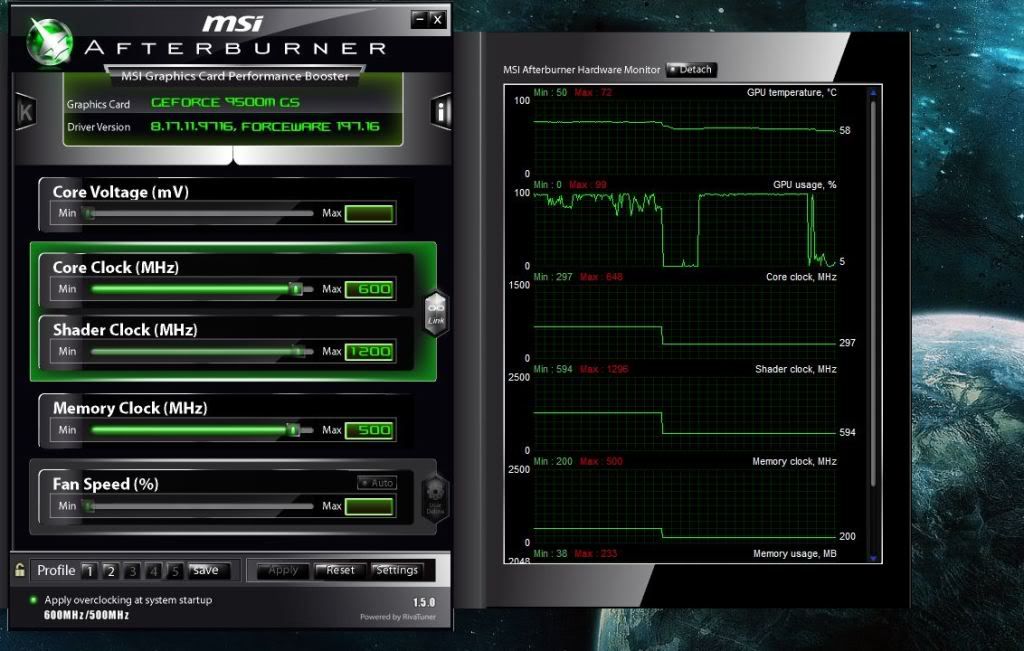This screenshot has width=1024, height=651.
Task: Click the Memory Clock slider handle
Action: (293, 430)
